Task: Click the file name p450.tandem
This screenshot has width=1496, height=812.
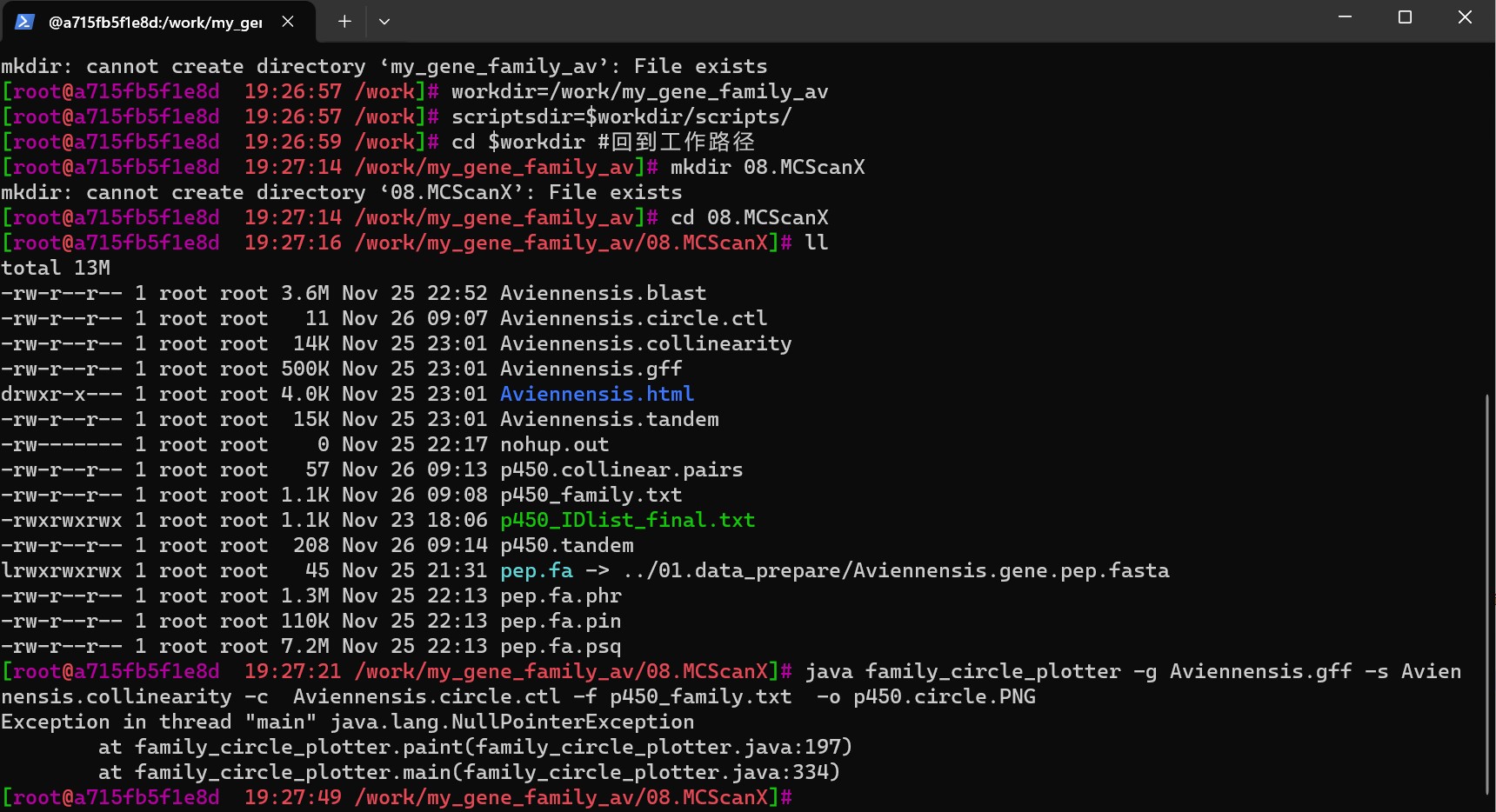Action: coord(566,545)
